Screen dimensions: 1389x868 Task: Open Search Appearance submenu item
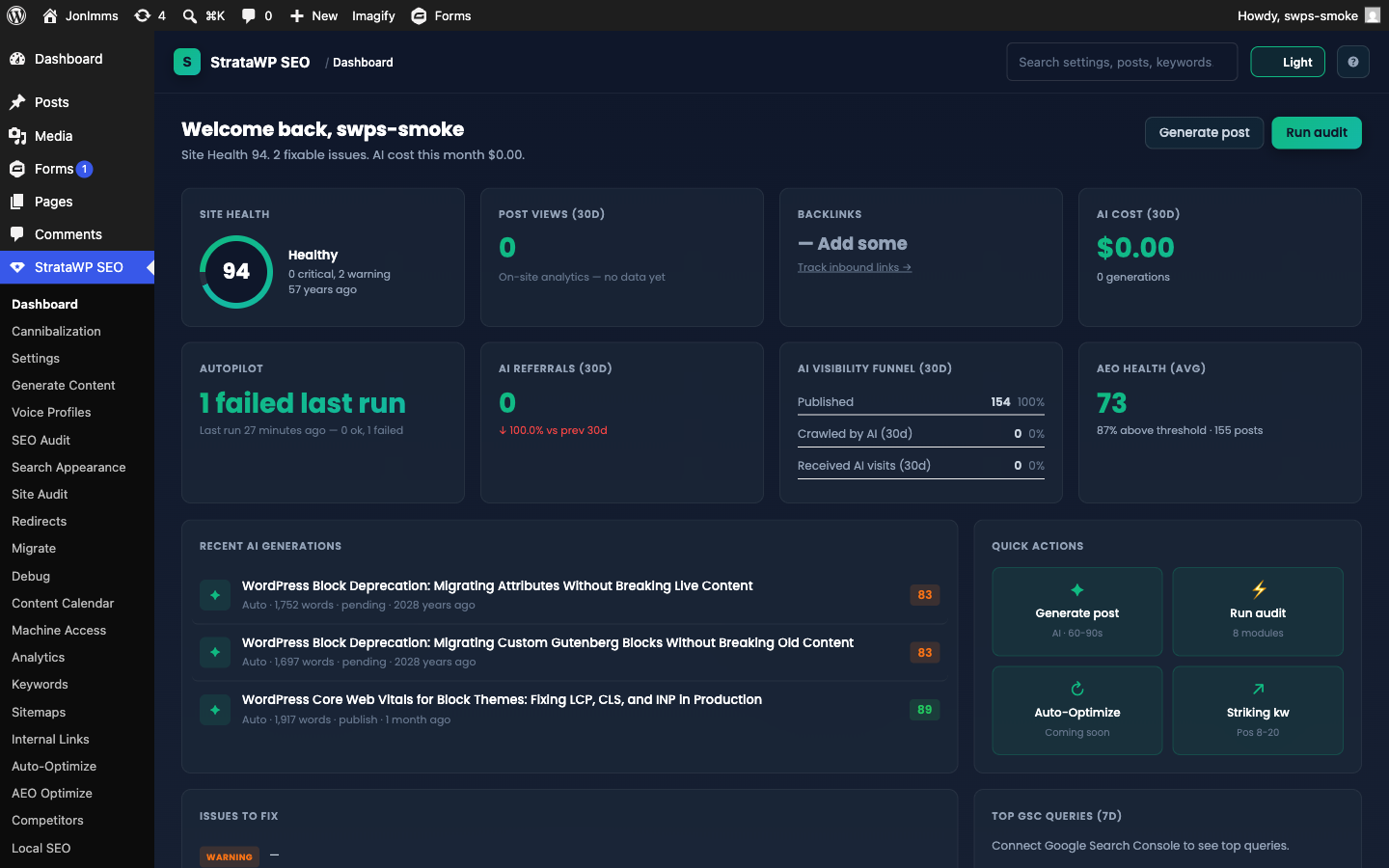(x=68, y=467)
